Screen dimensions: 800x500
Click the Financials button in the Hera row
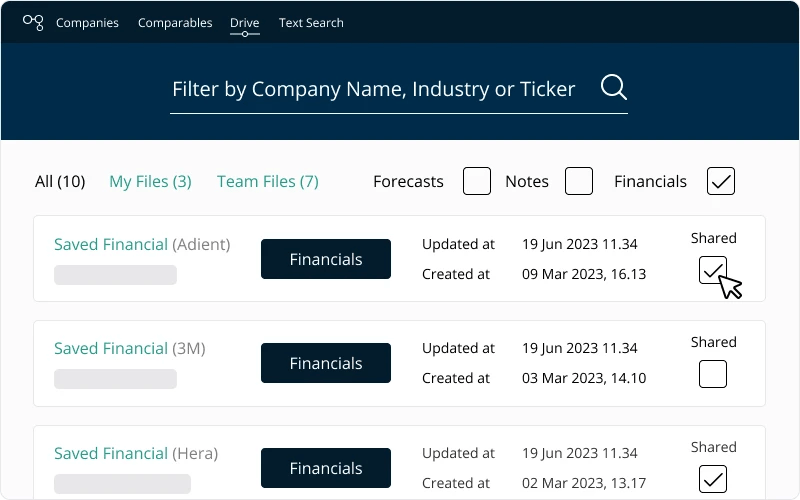coord(326,468)
